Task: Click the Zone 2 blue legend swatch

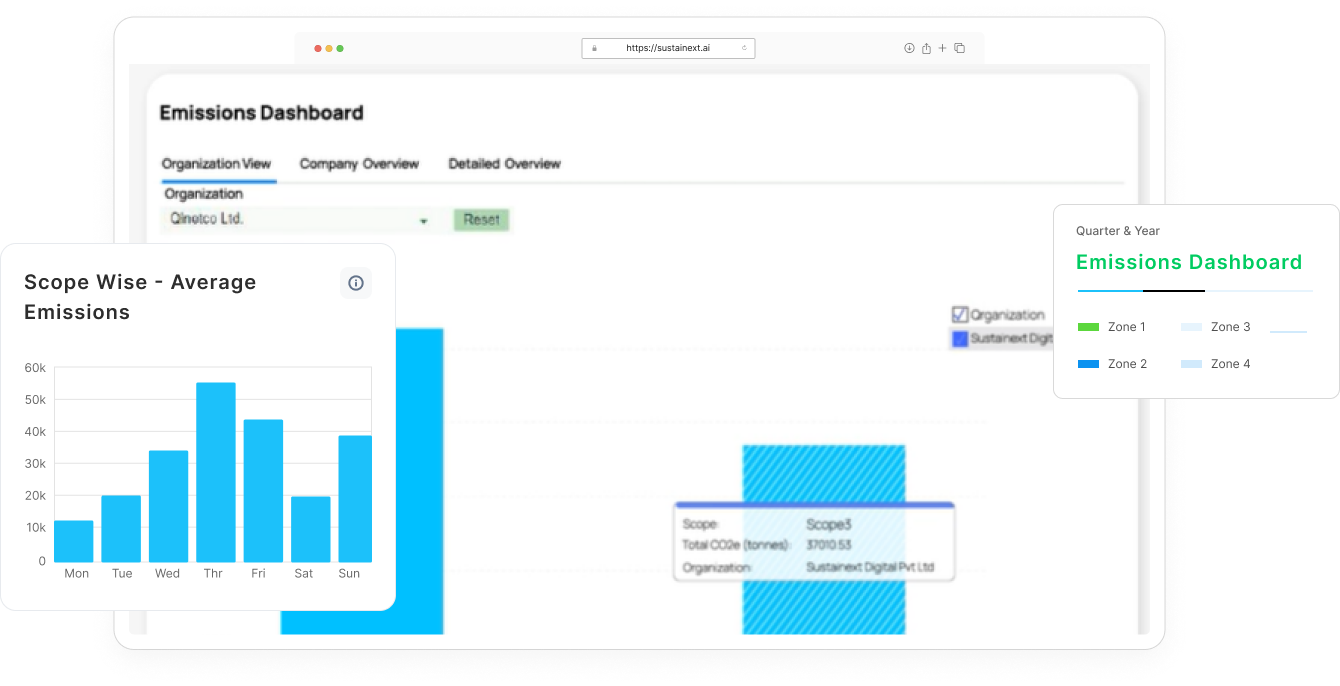Action: point(1088,364)
